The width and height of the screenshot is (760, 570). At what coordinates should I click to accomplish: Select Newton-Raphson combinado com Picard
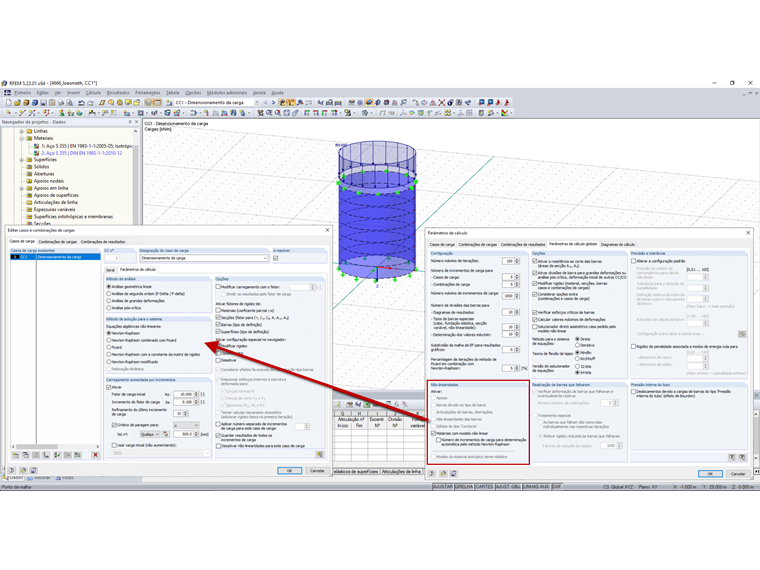[109, 340]
